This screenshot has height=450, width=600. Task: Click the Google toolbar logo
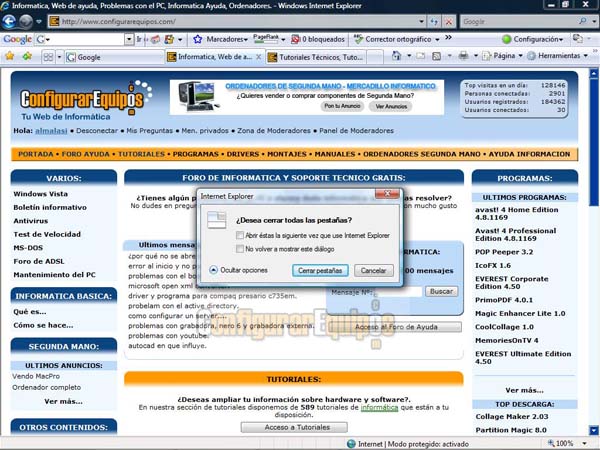[x=17, y=39]
